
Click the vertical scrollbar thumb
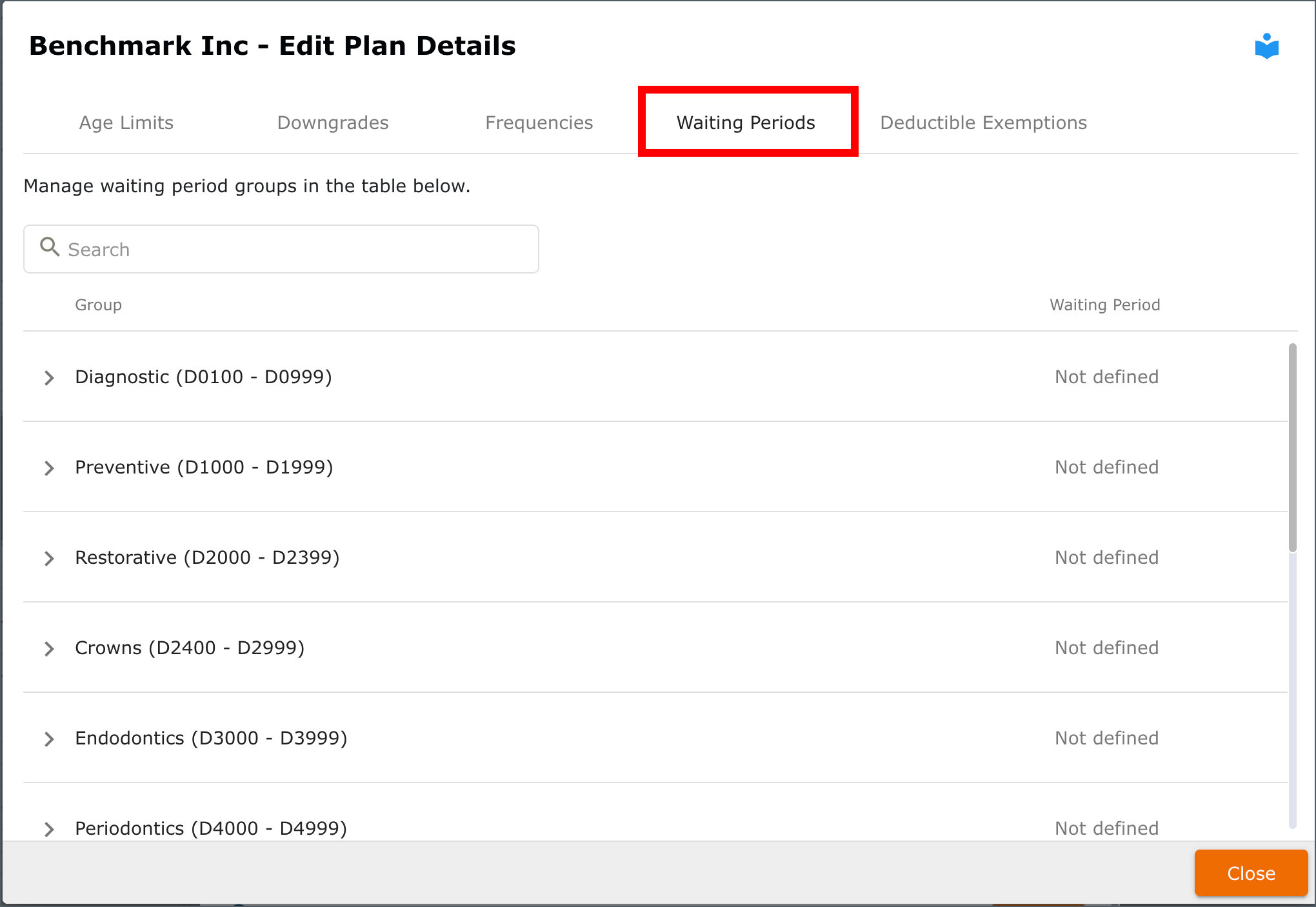[1293, 448]
